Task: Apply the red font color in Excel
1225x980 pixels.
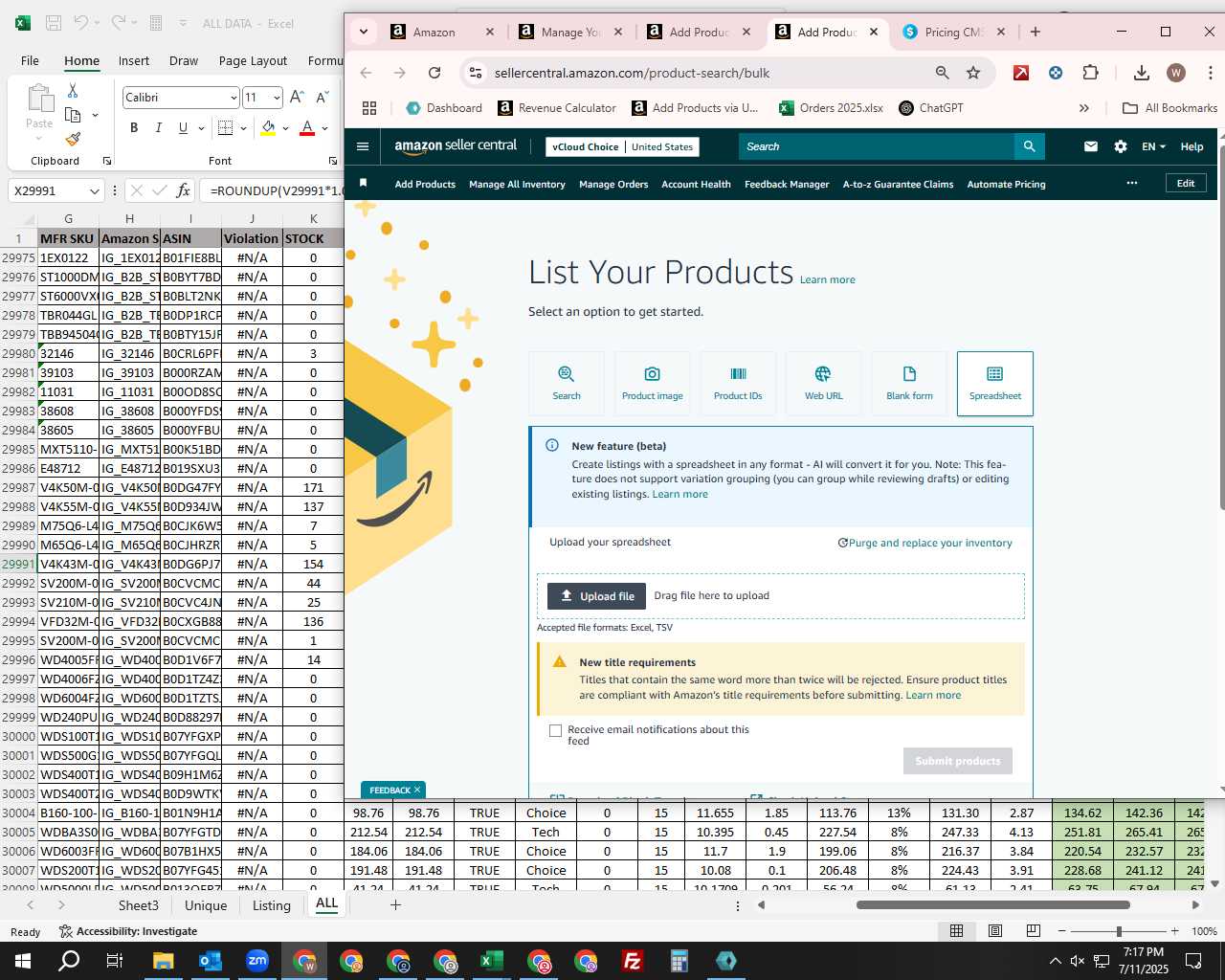Action: pos(307,128)
